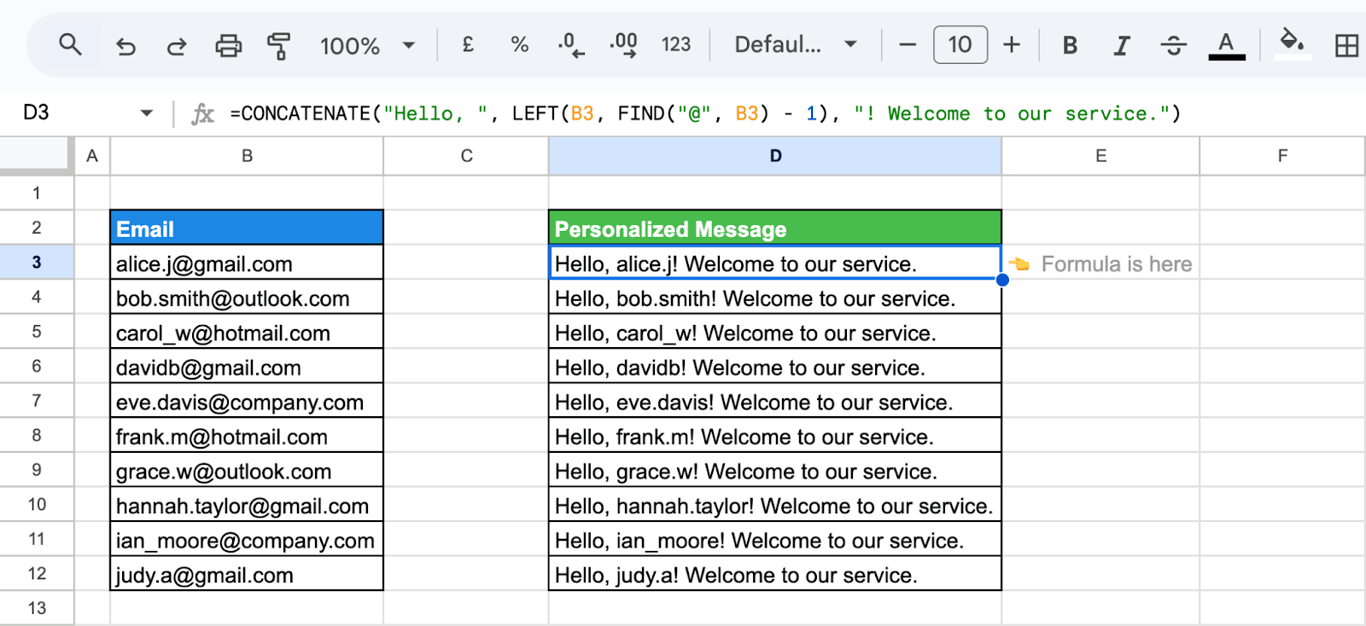Viewport: 1366px width, 626px height.
Task: Click the font size field showing 10
Action: (960, 44)
